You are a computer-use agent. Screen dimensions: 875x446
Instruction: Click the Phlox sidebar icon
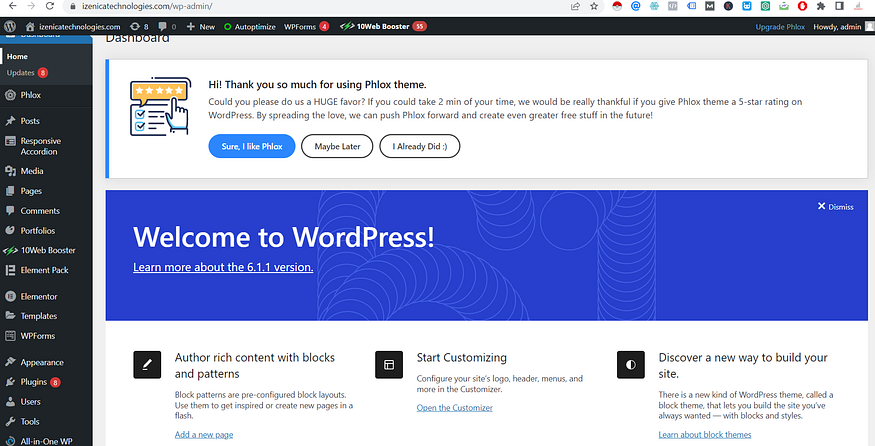[x=10, y=95]
